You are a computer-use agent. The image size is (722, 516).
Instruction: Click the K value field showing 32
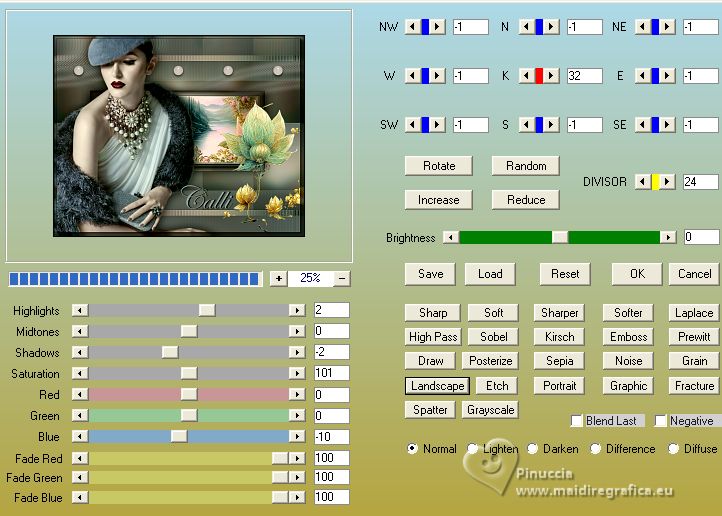[x=585, y=75]
